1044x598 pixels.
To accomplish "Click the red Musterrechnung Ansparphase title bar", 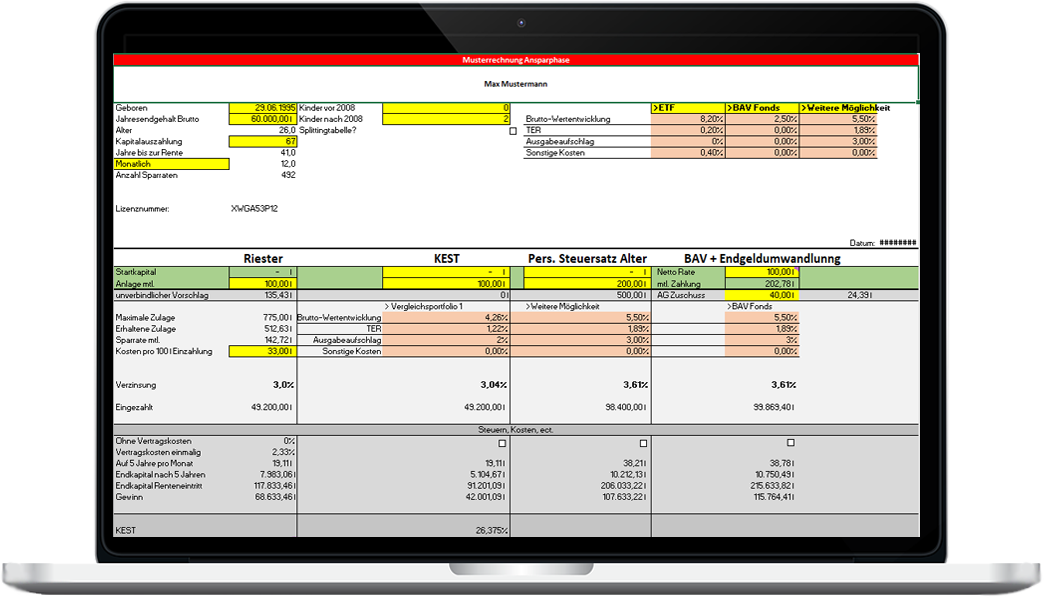I will point(516,60).
